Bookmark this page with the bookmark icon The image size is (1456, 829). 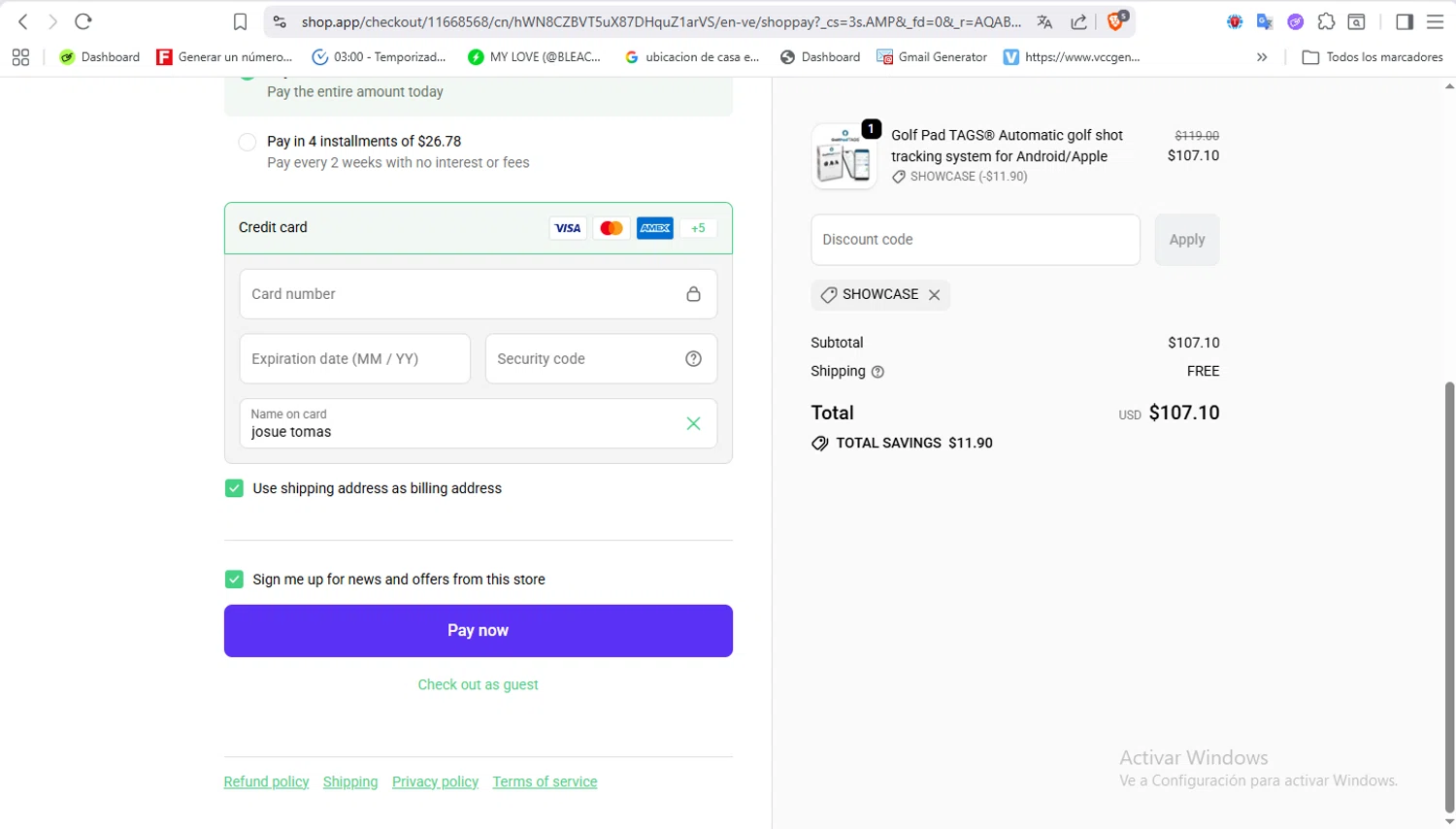click(240, 21)
